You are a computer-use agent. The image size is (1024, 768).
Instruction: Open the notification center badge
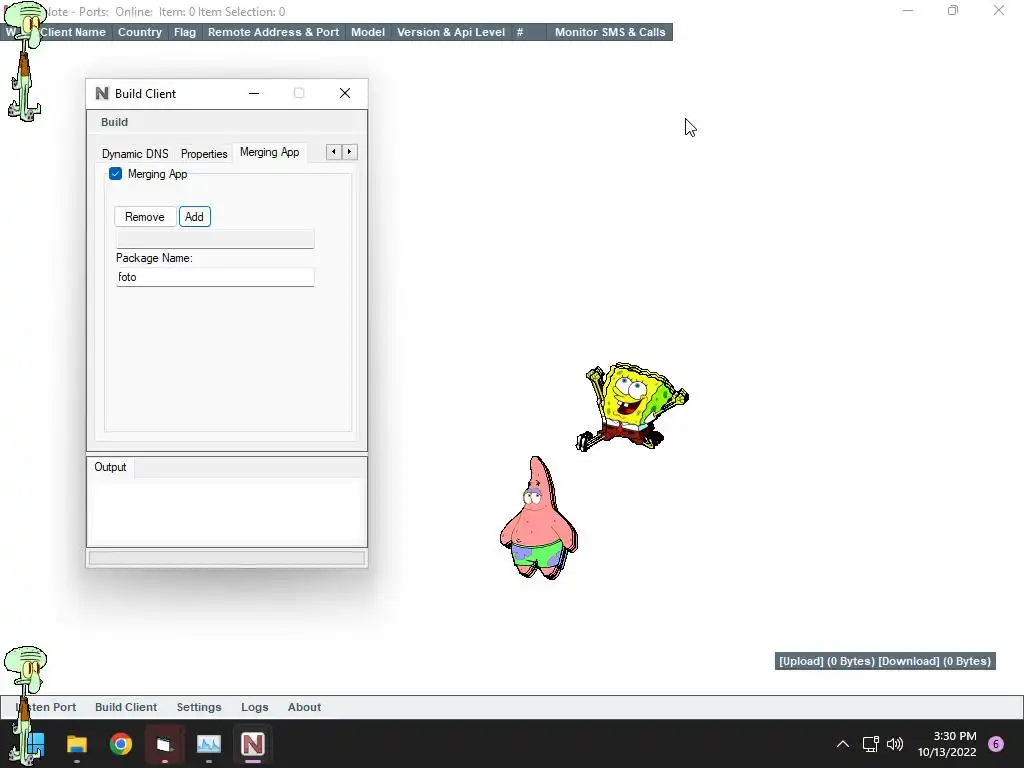(996, 744)
